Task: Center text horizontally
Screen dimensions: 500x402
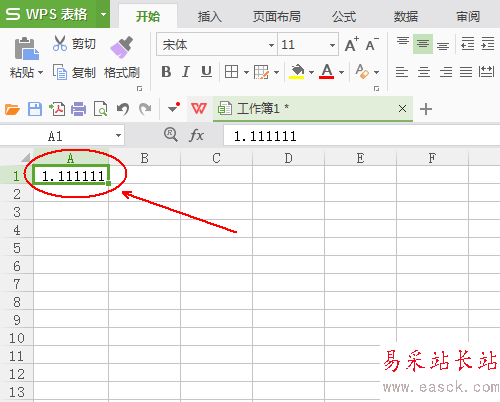Action: 424,72
